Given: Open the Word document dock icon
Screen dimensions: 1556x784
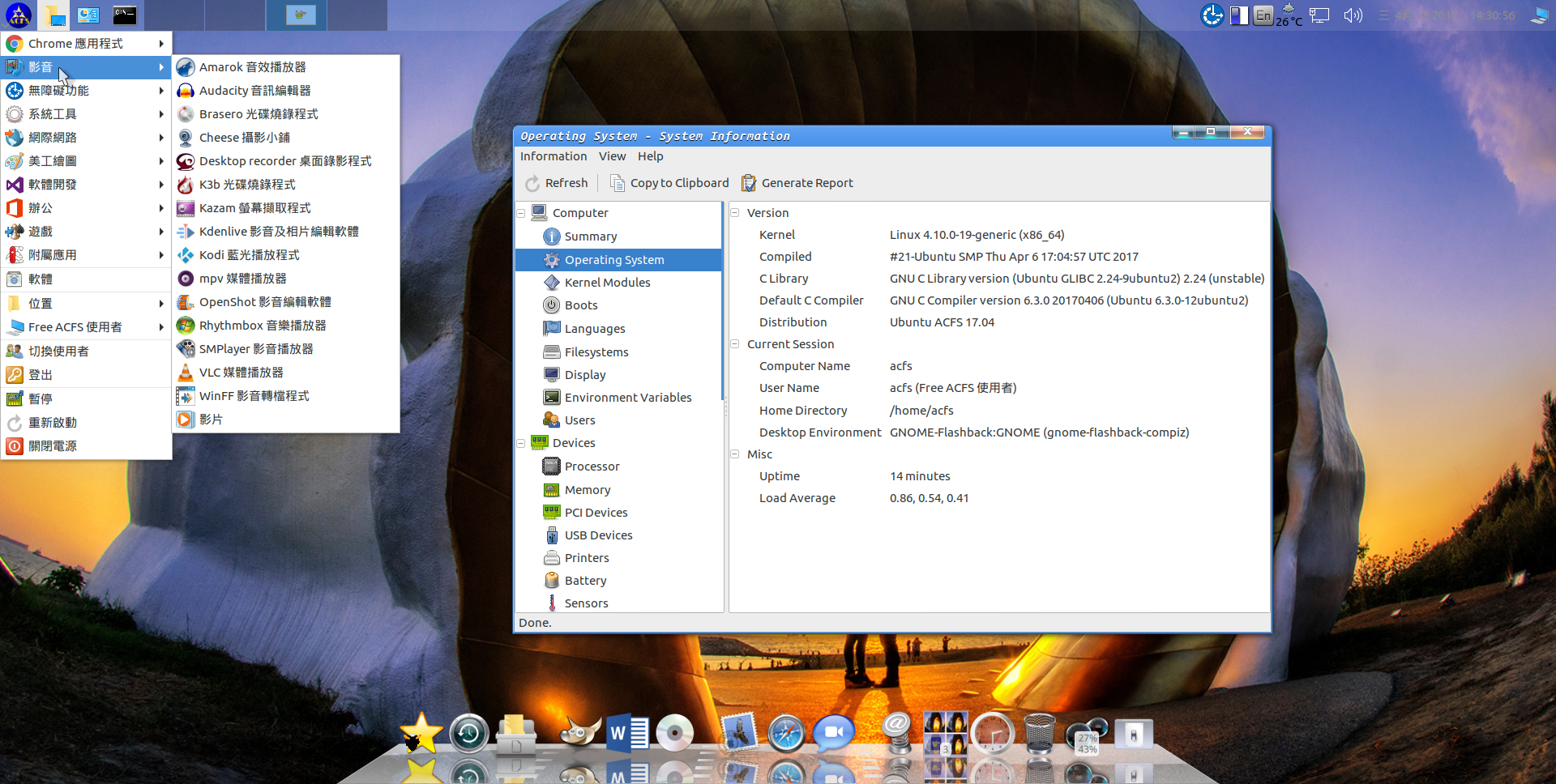Looking at the screenshot, I should (627, 734).
